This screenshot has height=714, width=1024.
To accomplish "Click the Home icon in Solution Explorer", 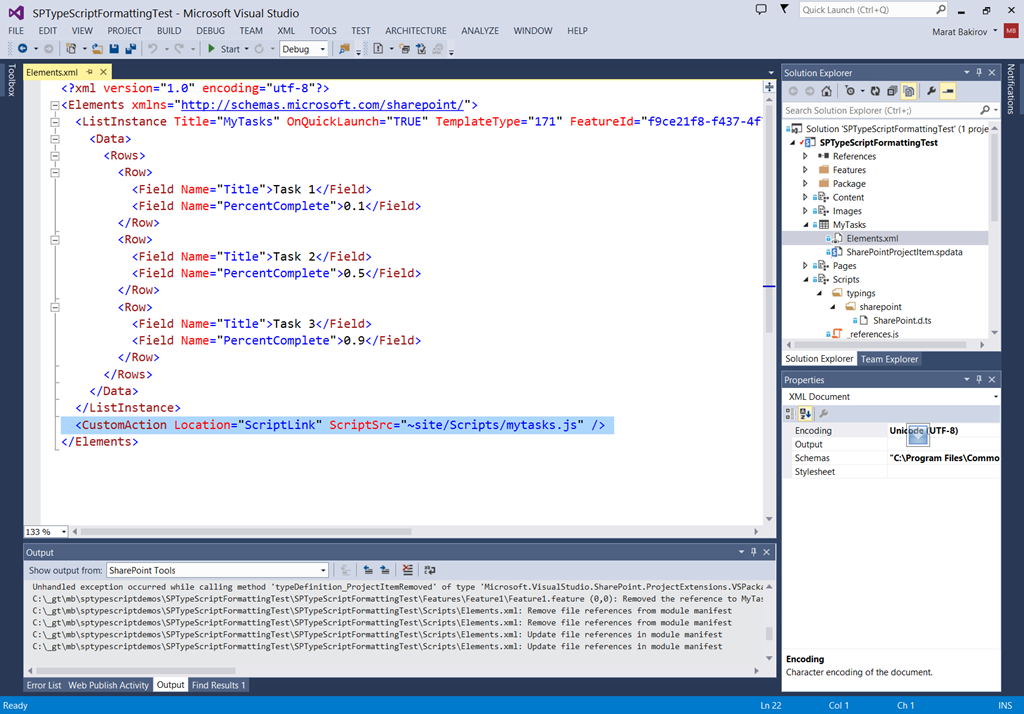I will (827, 91).
